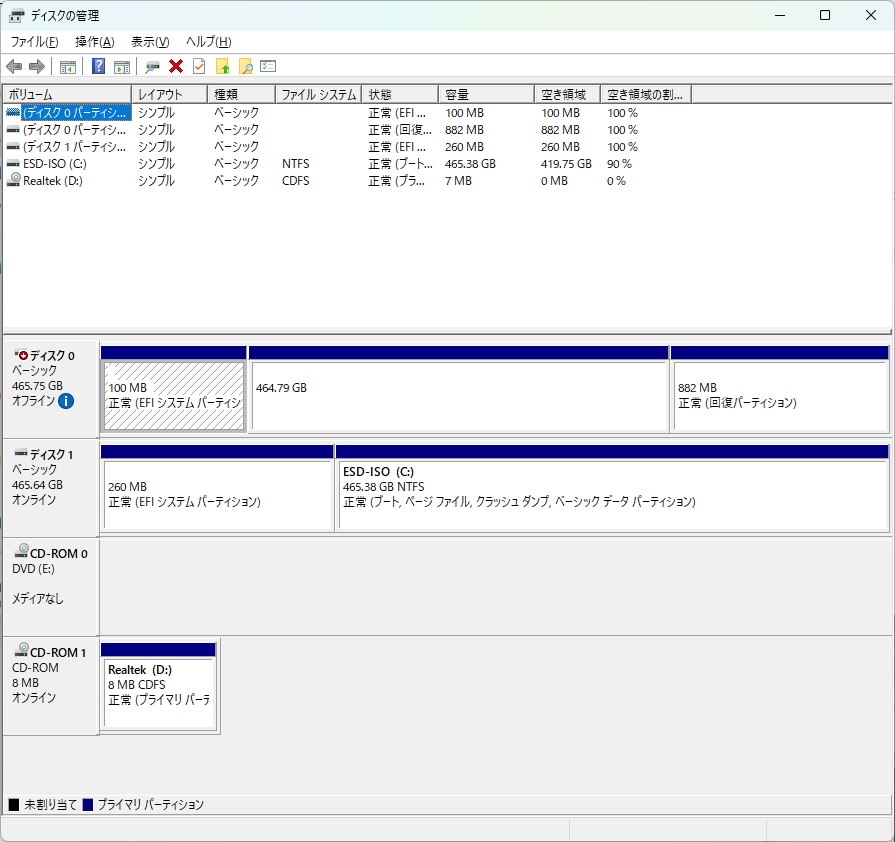The image size is (895, 842).
Task: Open the 操作(A) menu
Action: pyautogui.click(x=95, y=42)
